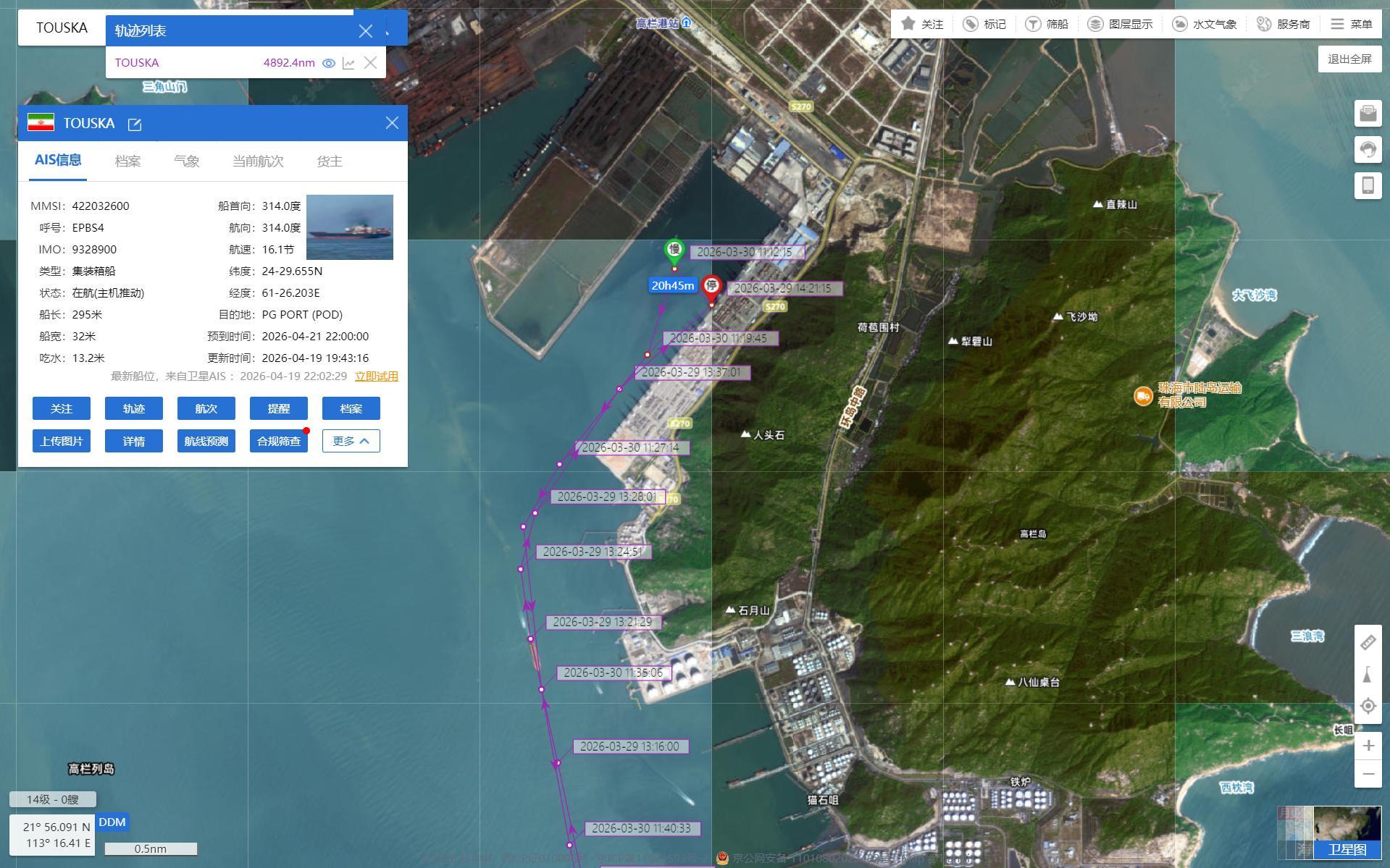Image resolution: width=1390 pixels, height=868 pixels.
Task: Click the 20h45m duration label
Action: (672, 285)
